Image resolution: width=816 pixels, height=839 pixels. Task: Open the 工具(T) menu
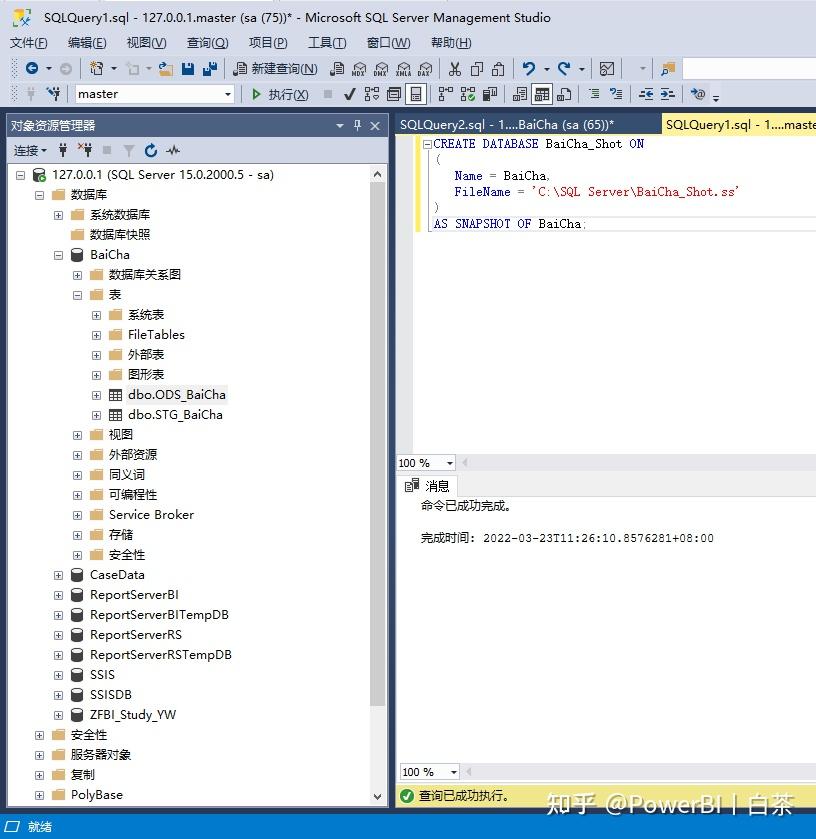[x=327, y=43]
